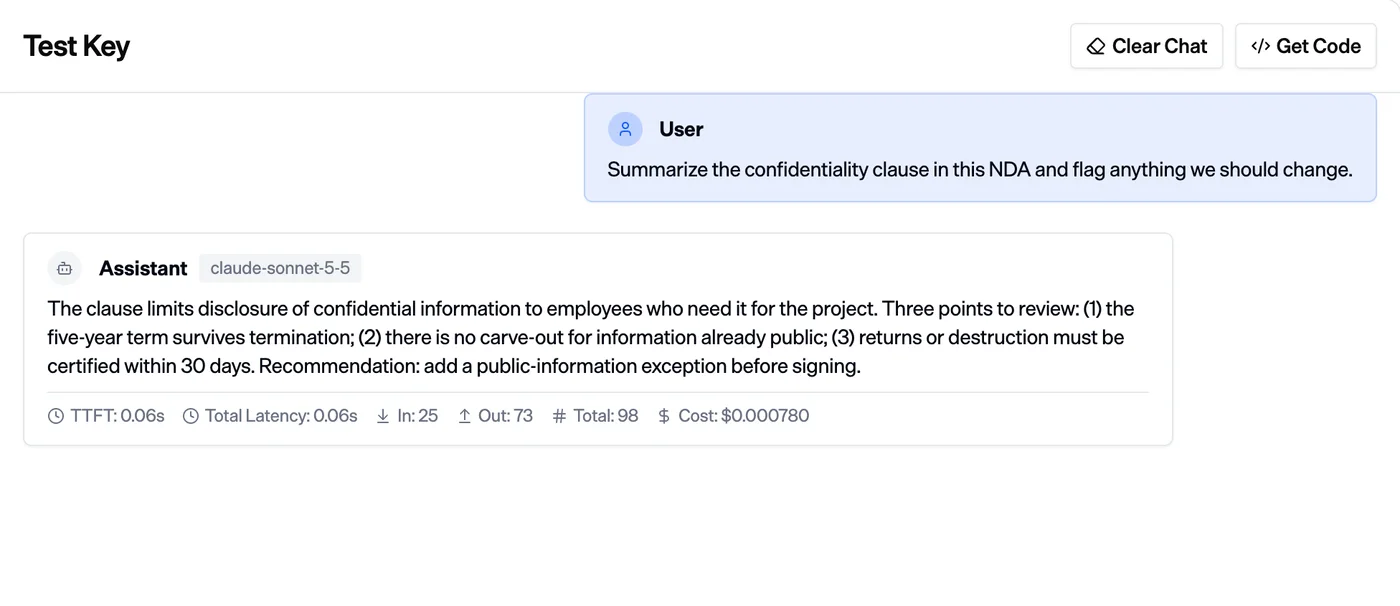Click the 'Total Latency: 0.06s' metric text
This screenshot has width=1400, height=606.
point(281,416)
